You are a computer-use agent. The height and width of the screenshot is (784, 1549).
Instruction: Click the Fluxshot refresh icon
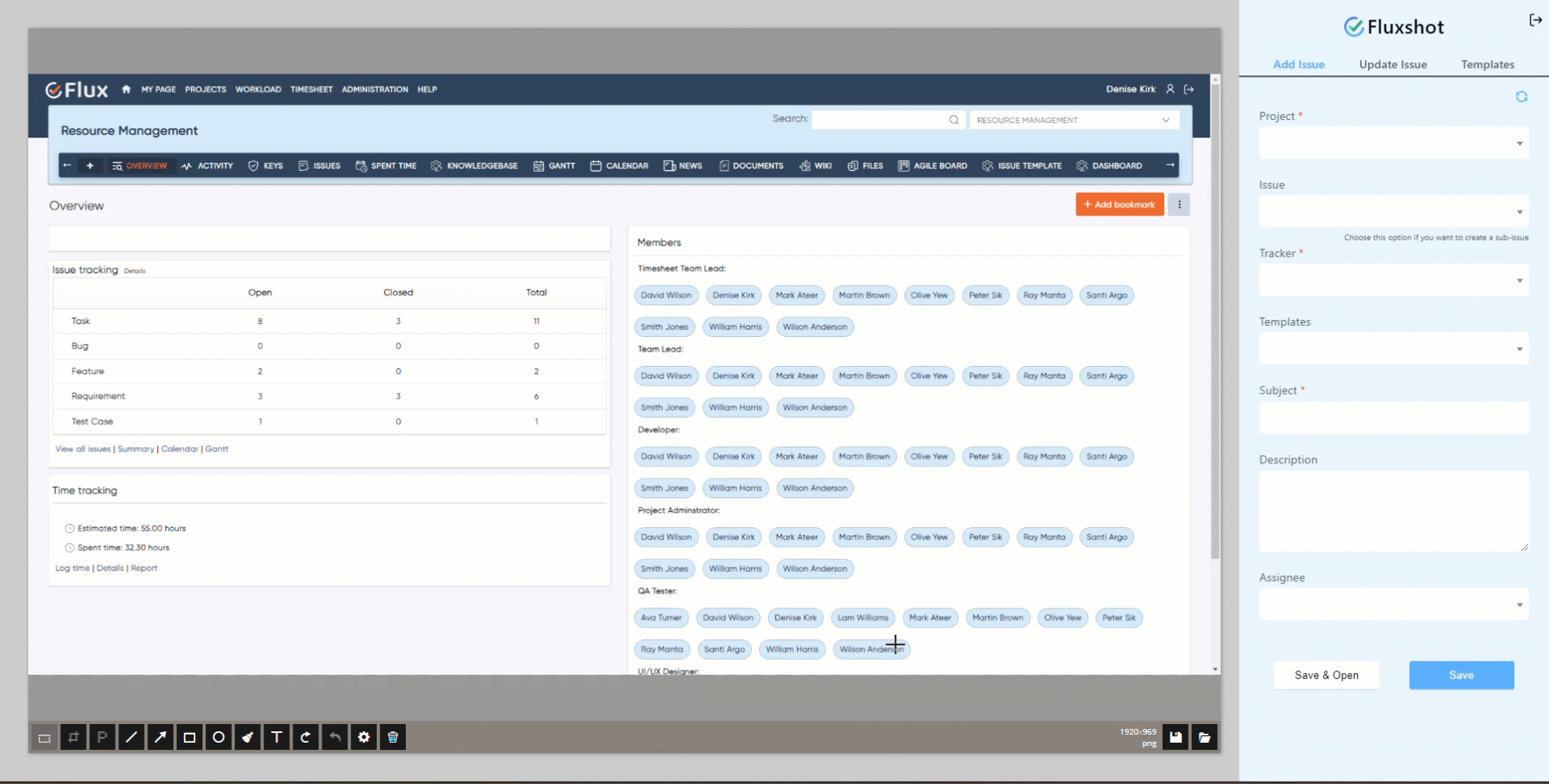(x=1521, y=96)
